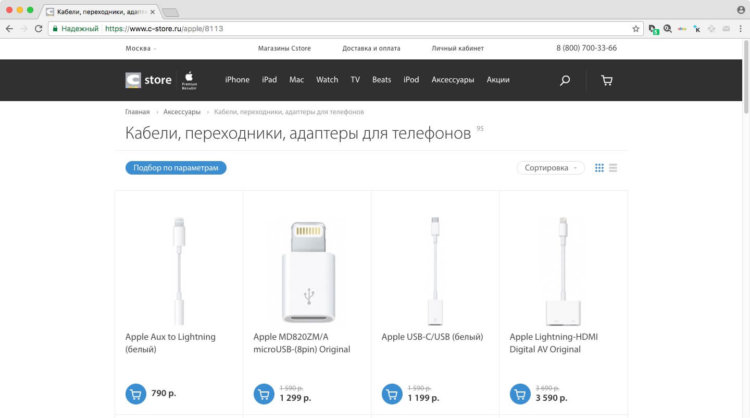
Task: Go back with the browser back arrow
Action: tap(10, 29)
